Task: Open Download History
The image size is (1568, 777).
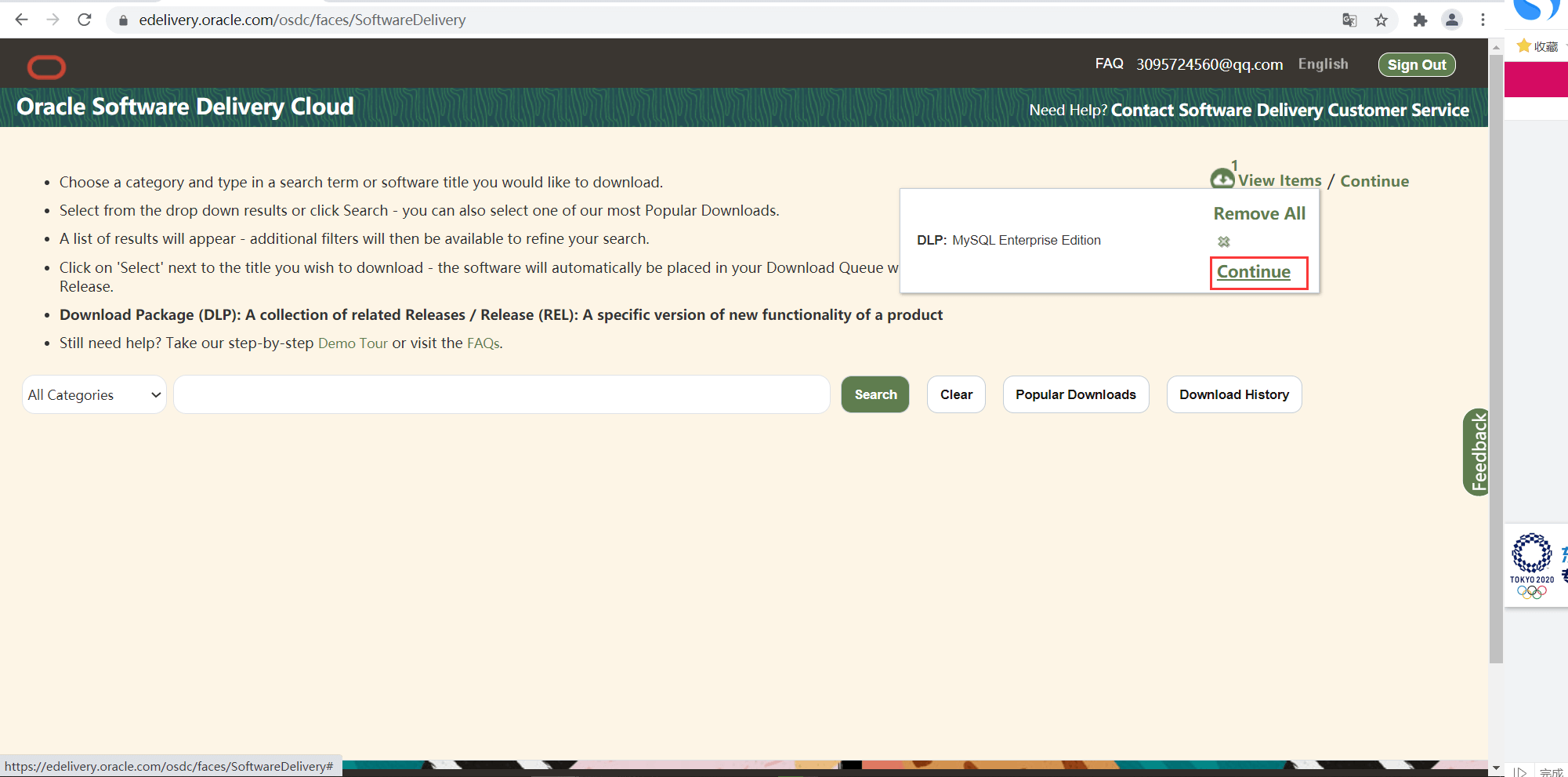Action: pos(1234,394)
